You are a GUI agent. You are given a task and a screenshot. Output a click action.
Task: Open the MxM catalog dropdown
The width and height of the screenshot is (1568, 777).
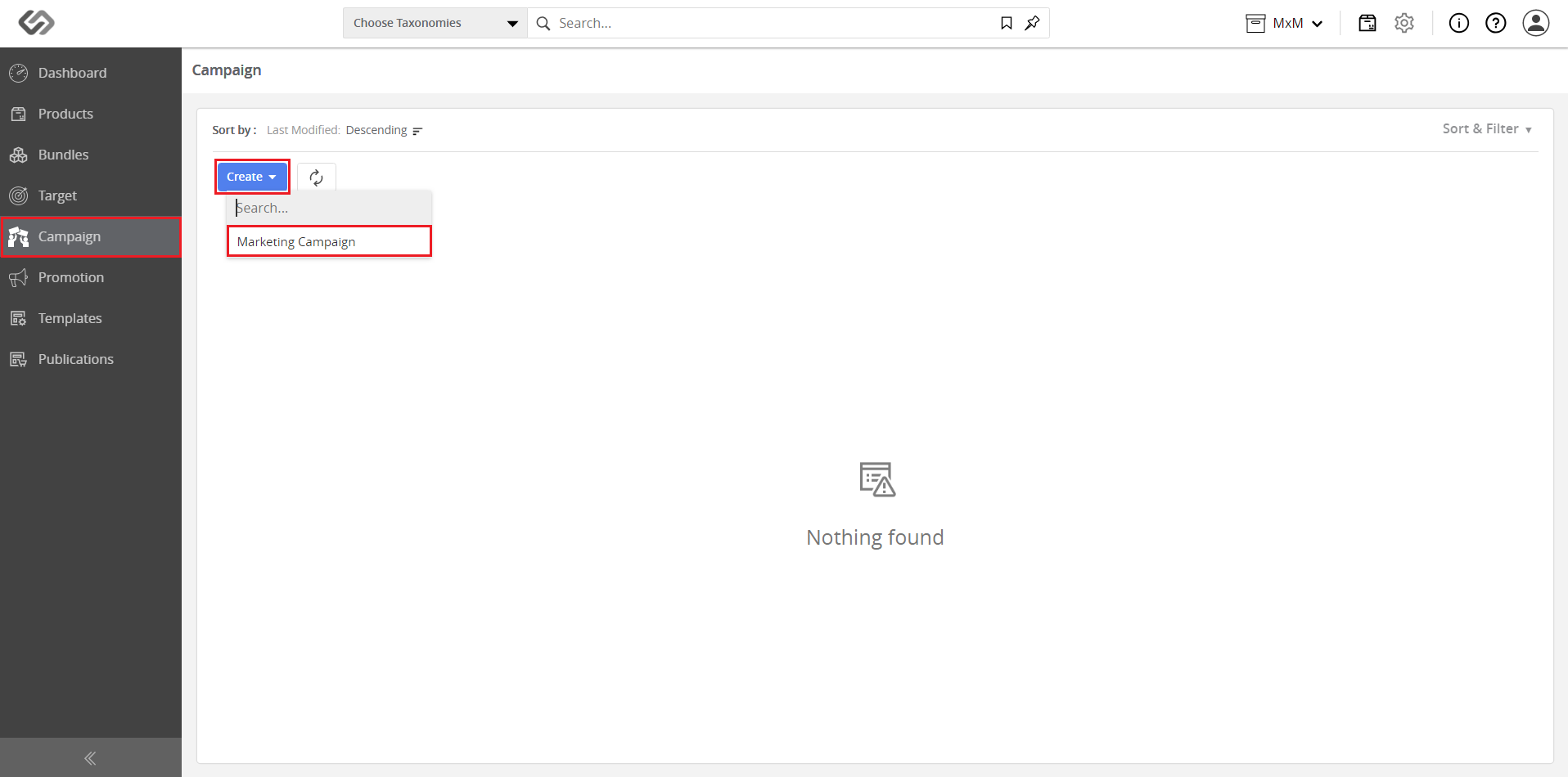pos(1285,23)
